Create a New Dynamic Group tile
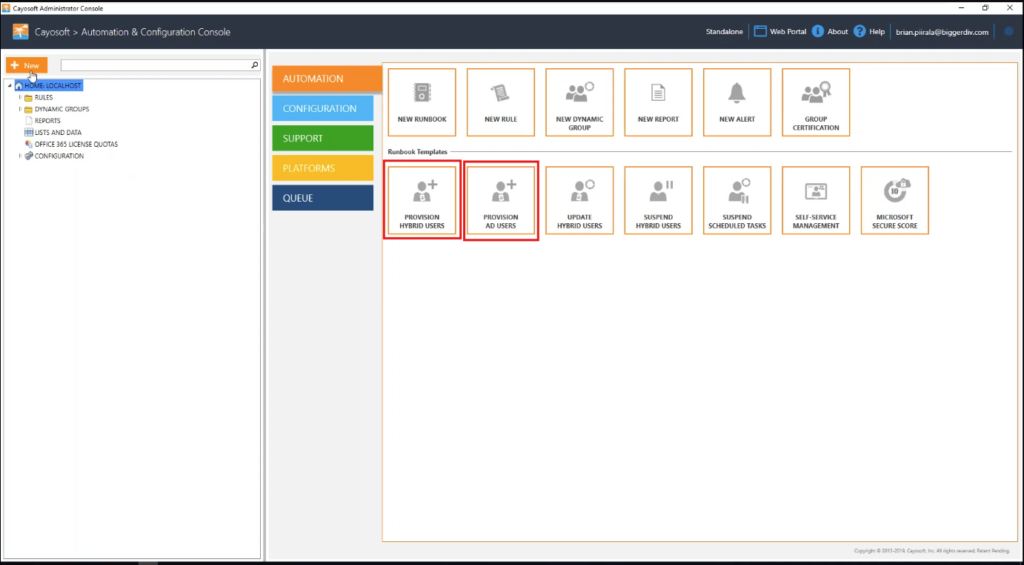1024x565 pixels. 579,103
